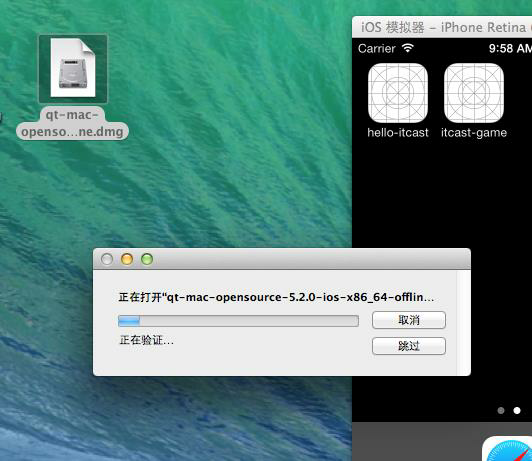The image size is (532, 461).
Task: Select the second page indicator dot in simulator
Action: 517,410
